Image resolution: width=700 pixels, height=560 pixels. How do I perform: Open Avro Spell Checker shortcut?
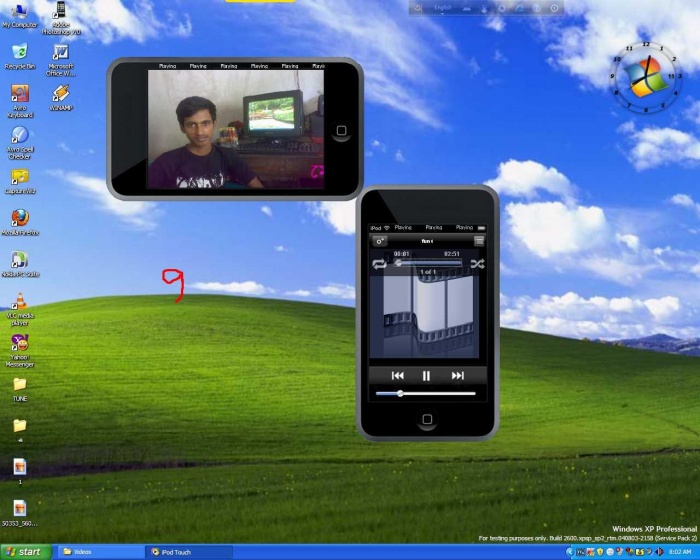(x=20, y=143)
